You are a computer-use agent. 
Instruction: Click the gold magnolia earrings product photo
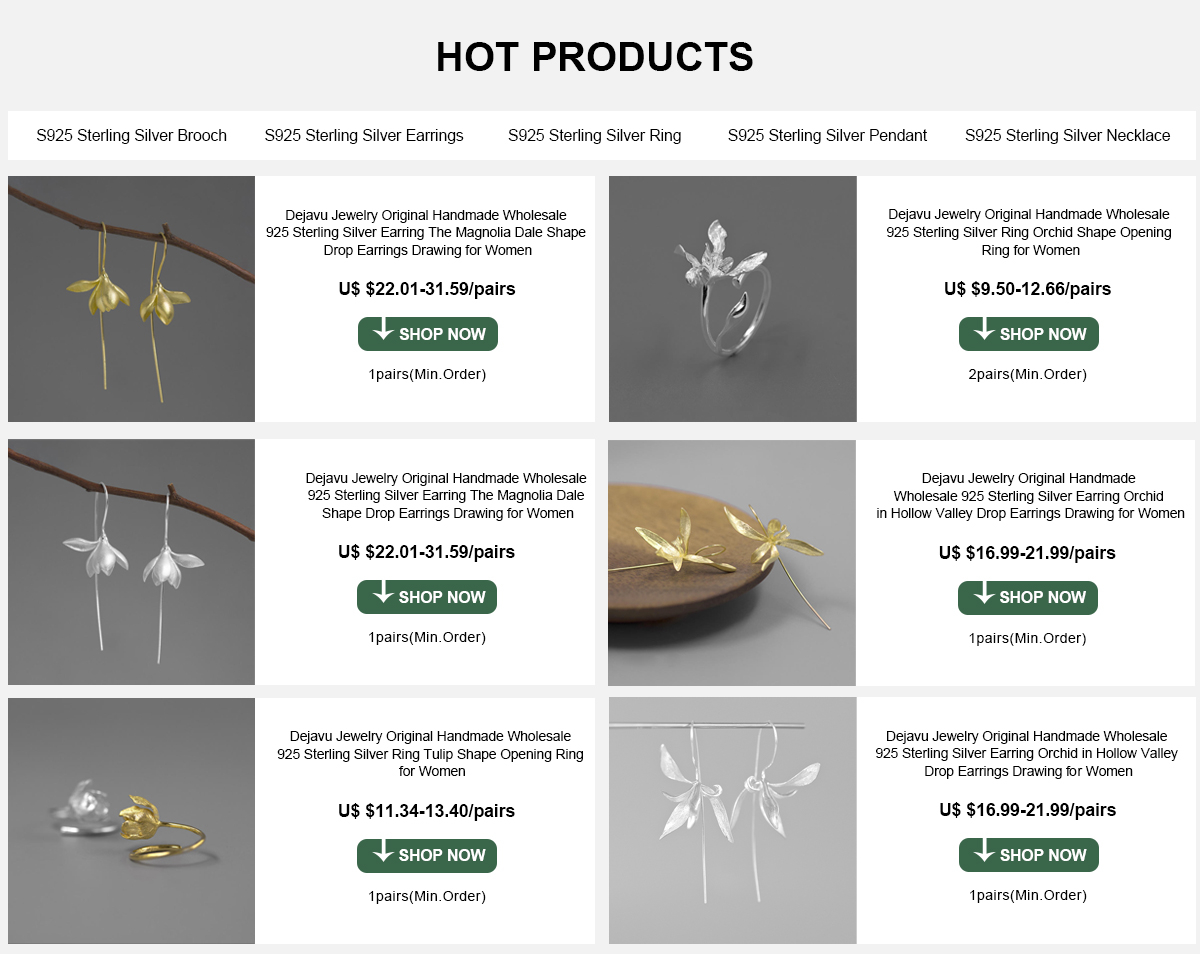pyautogui.click(x=131, y=298)
